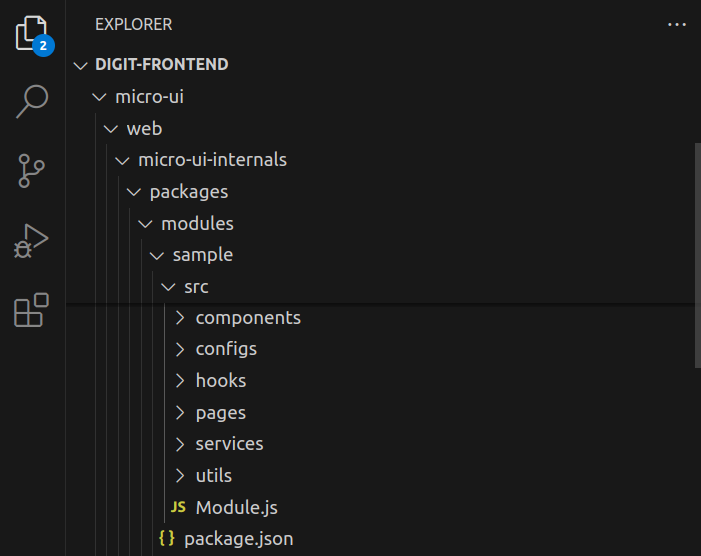
Task: Open the Run and Debug view
Action: [31, 241]
